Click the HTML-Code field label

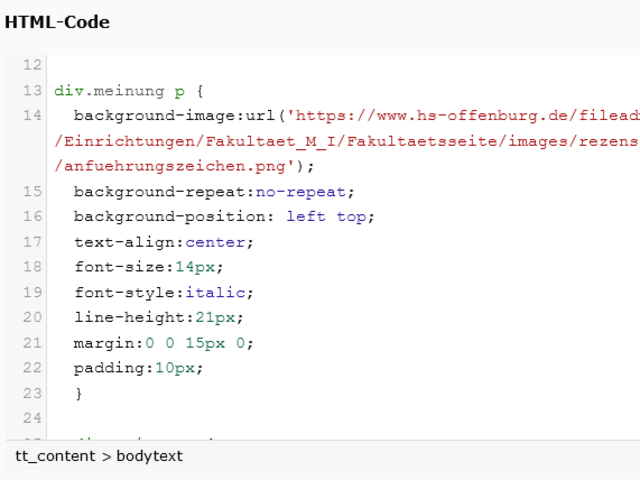tap(57, 22)
